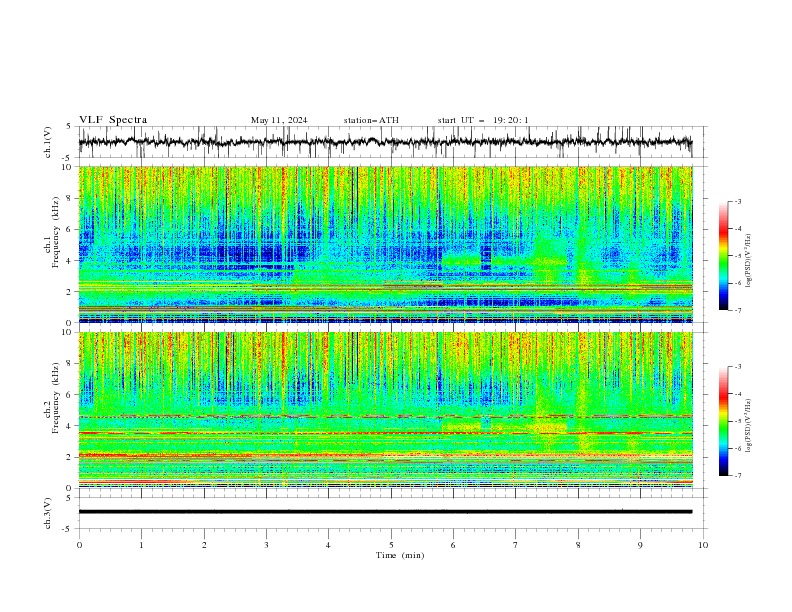Screen dimensions: 792x612
Task: Click time axis tick label "6"
Action: click(x=453, y=545)
